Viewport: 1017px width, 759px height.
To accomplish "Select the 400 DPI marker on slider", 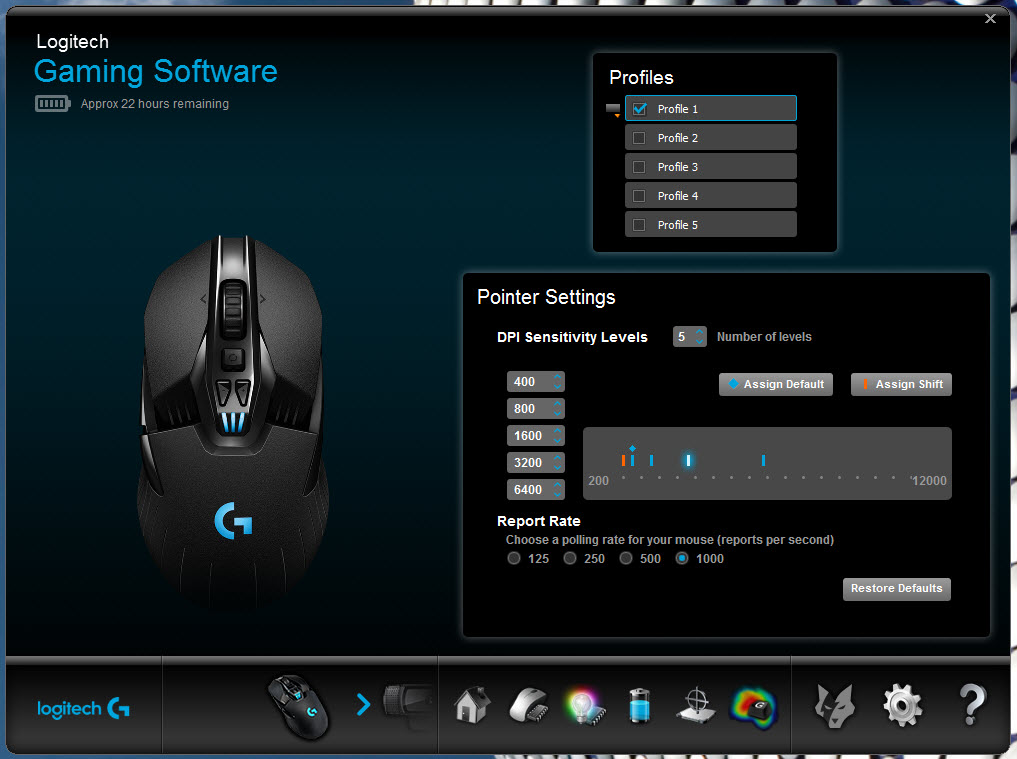I will click(x=623, y=461).
